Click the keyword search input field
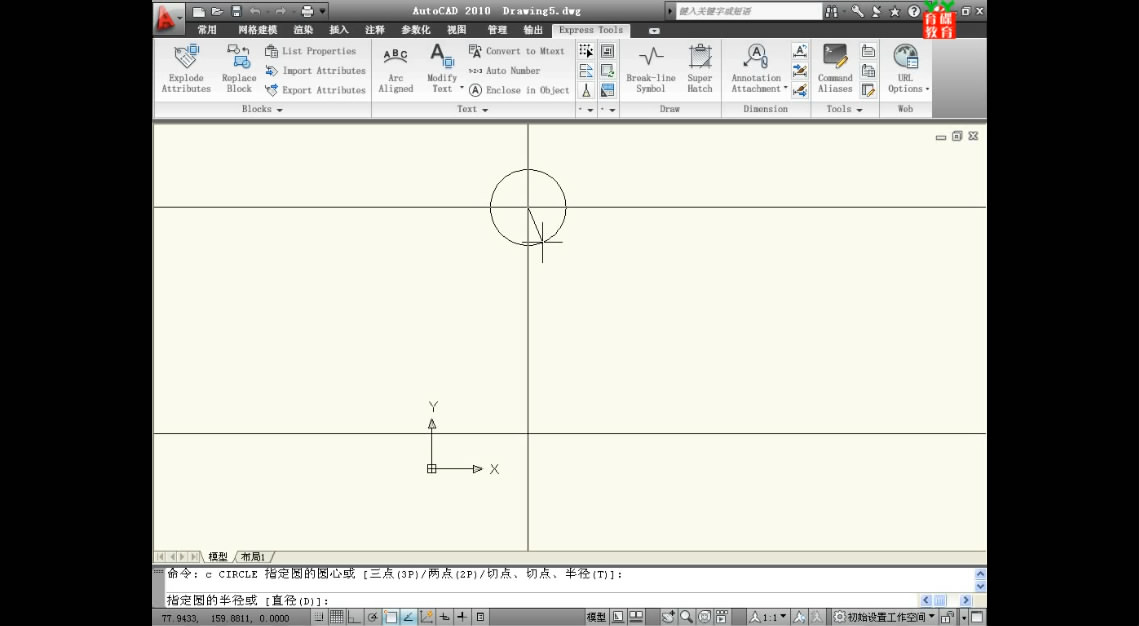The width and height of the screenshot is (1139, 626). coord(749,12)
